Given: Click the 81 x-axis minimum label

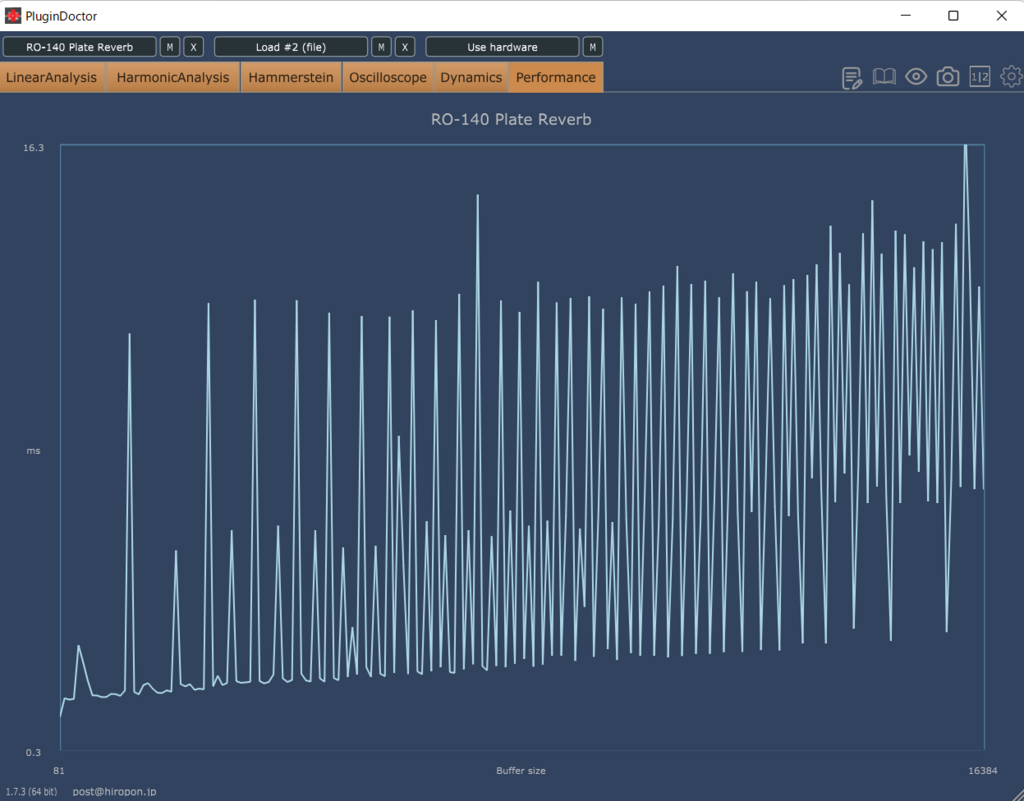Looking at the screenshot, I should coord(59,770).
